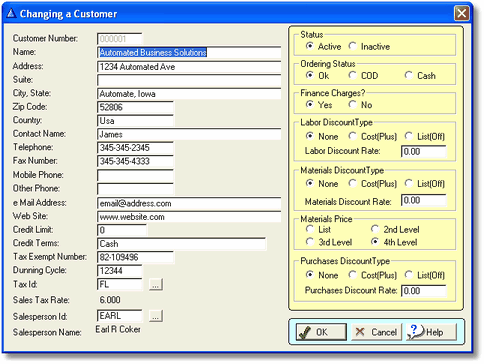
Task: Click the Tax Exempt Number field
Action: (135, 257)
